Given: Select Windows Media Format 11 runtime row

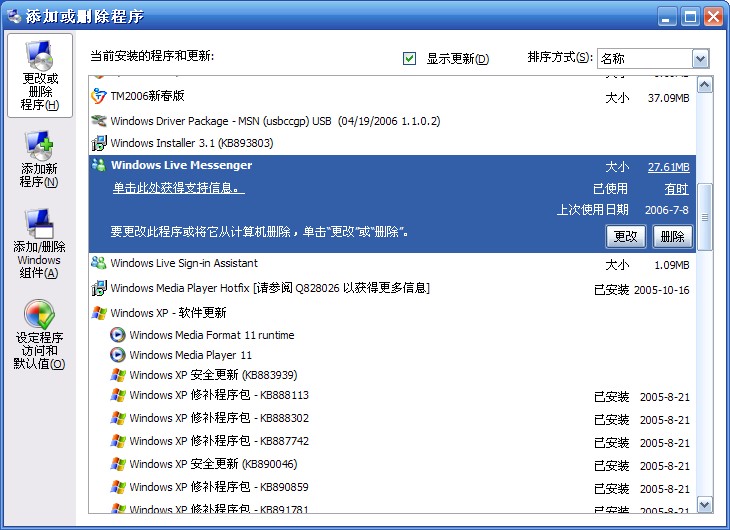Looking at the screenshot, I should [x=392, y=335].
